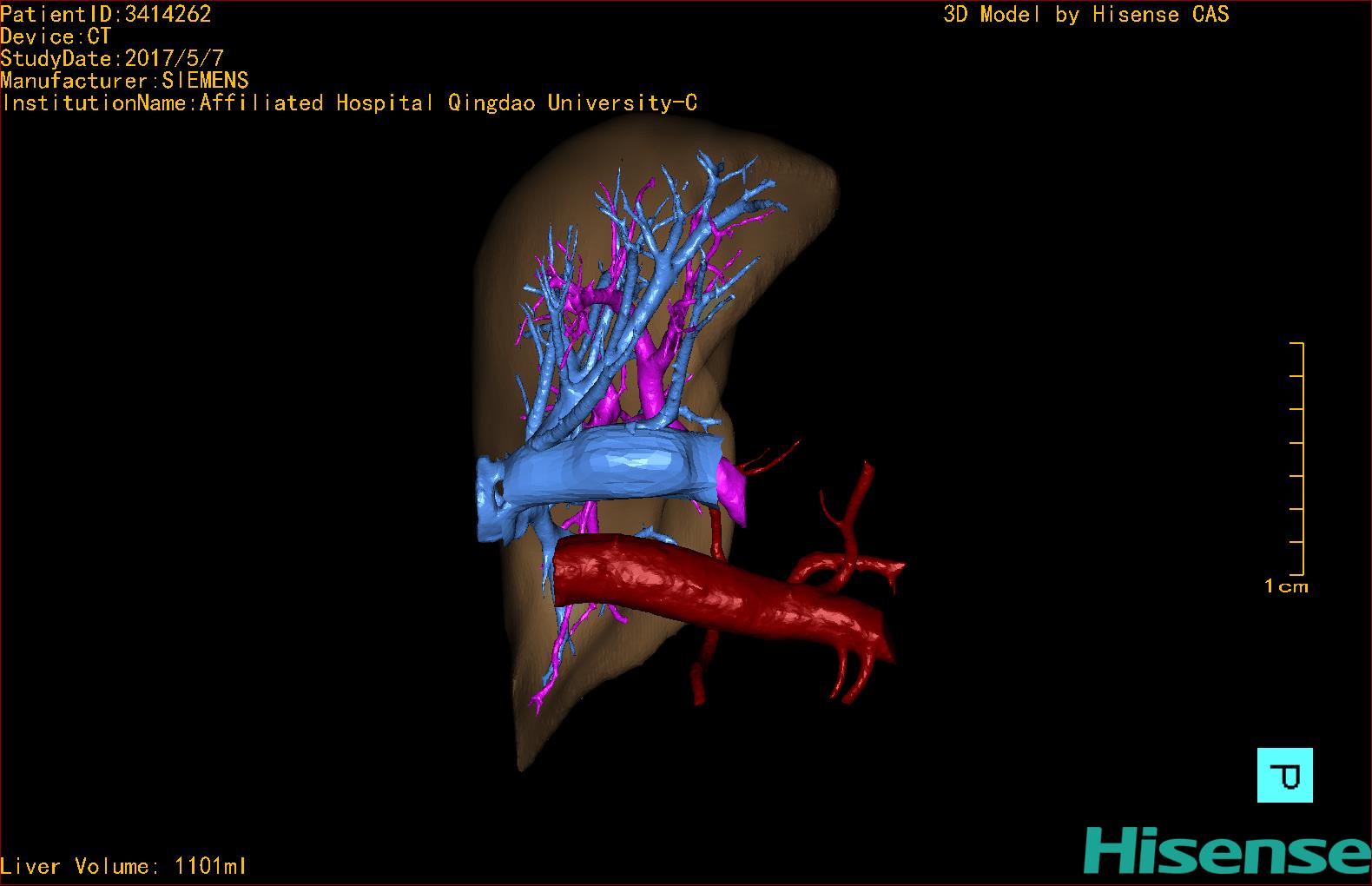Viewport: 1372px width, 886px height.
Task: Click the StudyDate:2017/5/7 text
Action: [x=112, y=59]
